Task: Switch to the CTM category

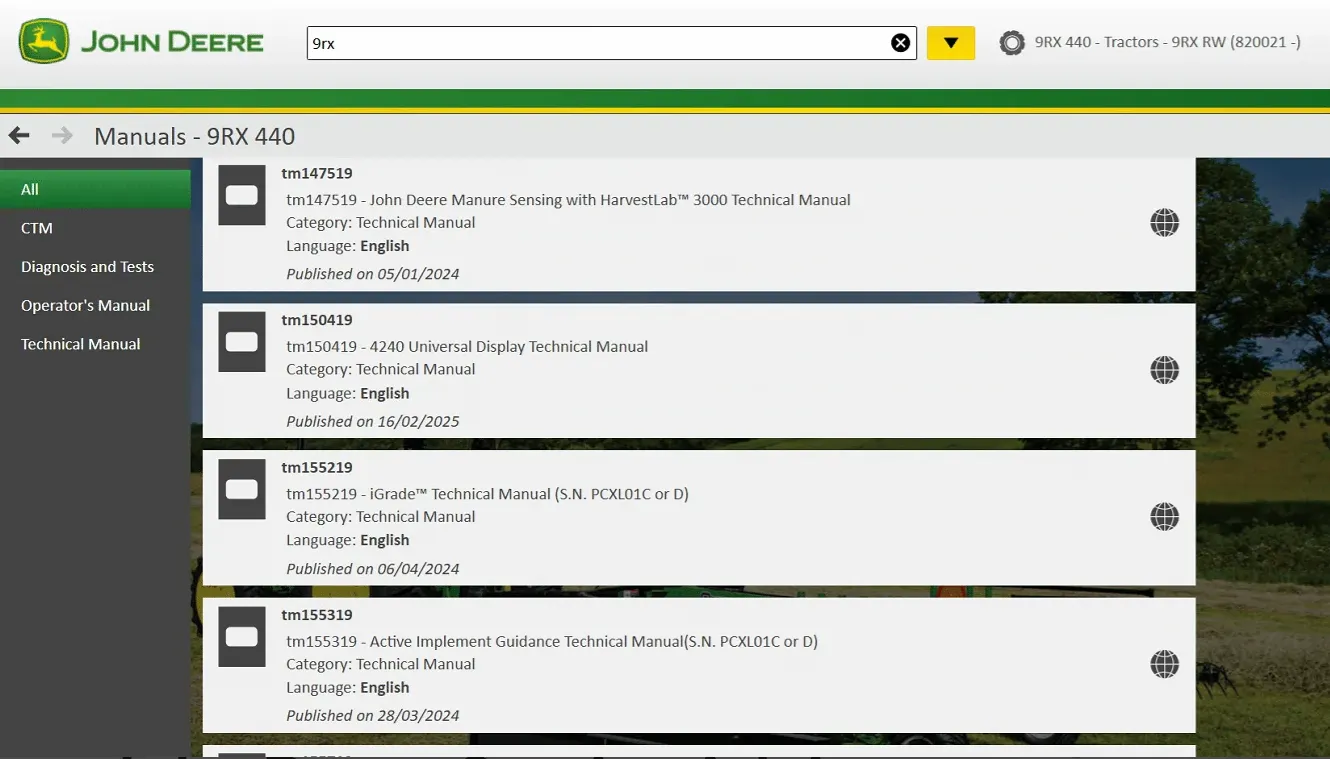Action: pyautogui.click(x=36, y=228)
